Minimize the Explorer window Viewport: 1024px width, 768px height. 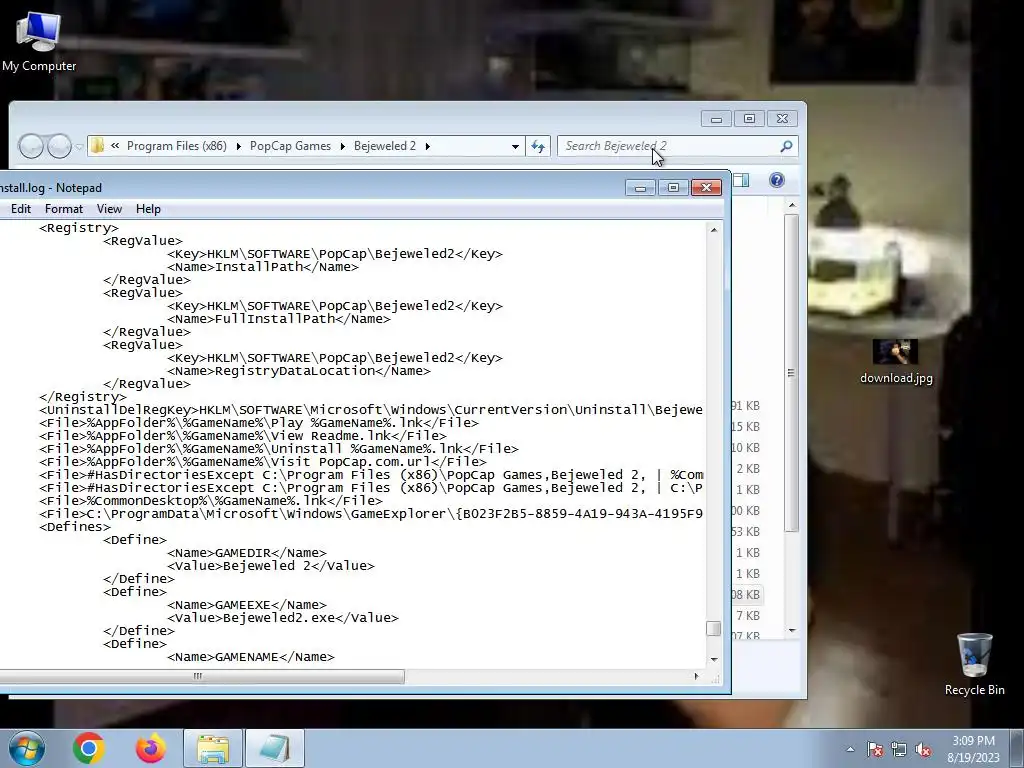(716, 119)
